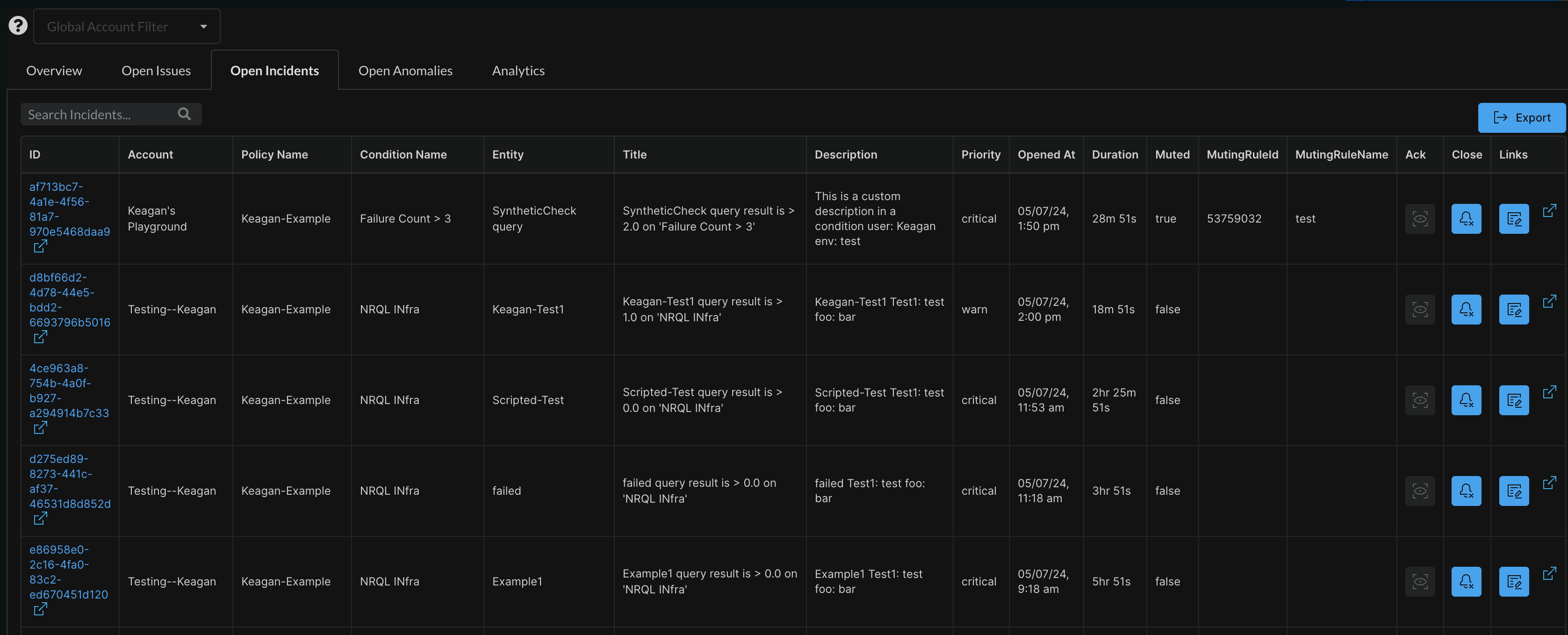Click the Export button
This screenshot has height=635, width=1568.
[x=1521, y=117]
